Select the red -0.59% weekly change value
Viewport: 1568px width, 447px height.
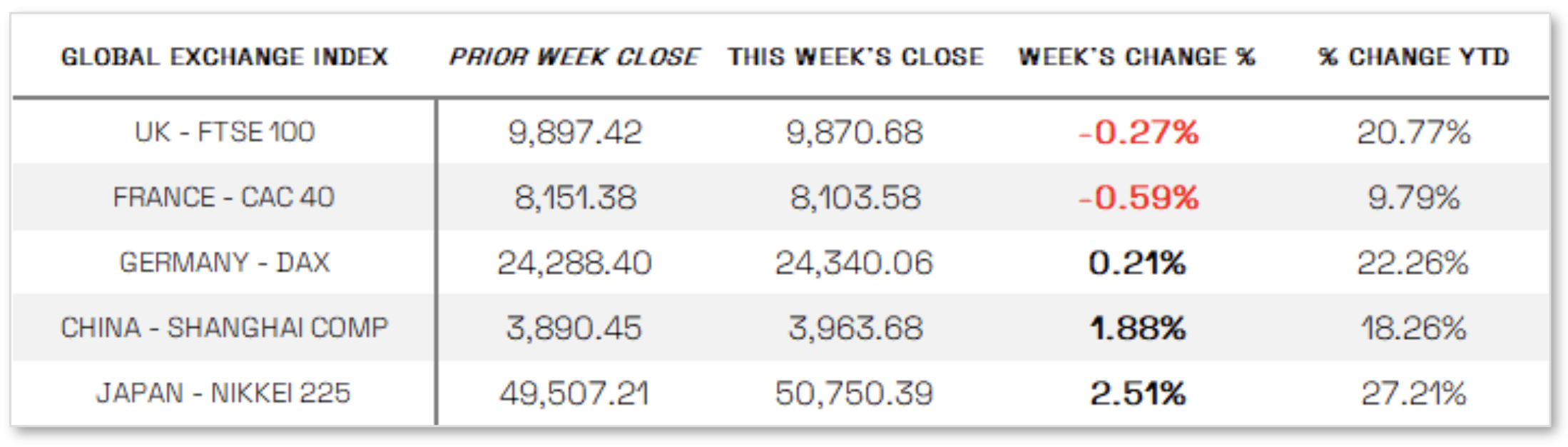(1139, 198)
